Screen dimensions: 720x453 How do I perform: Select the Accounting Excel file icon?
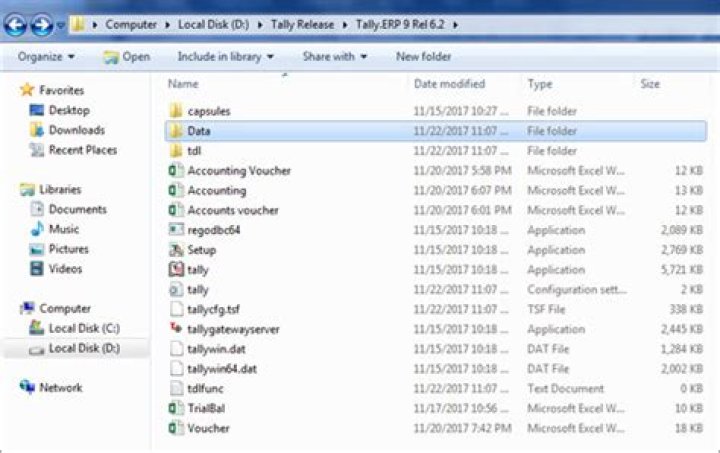tap(176, 190)
